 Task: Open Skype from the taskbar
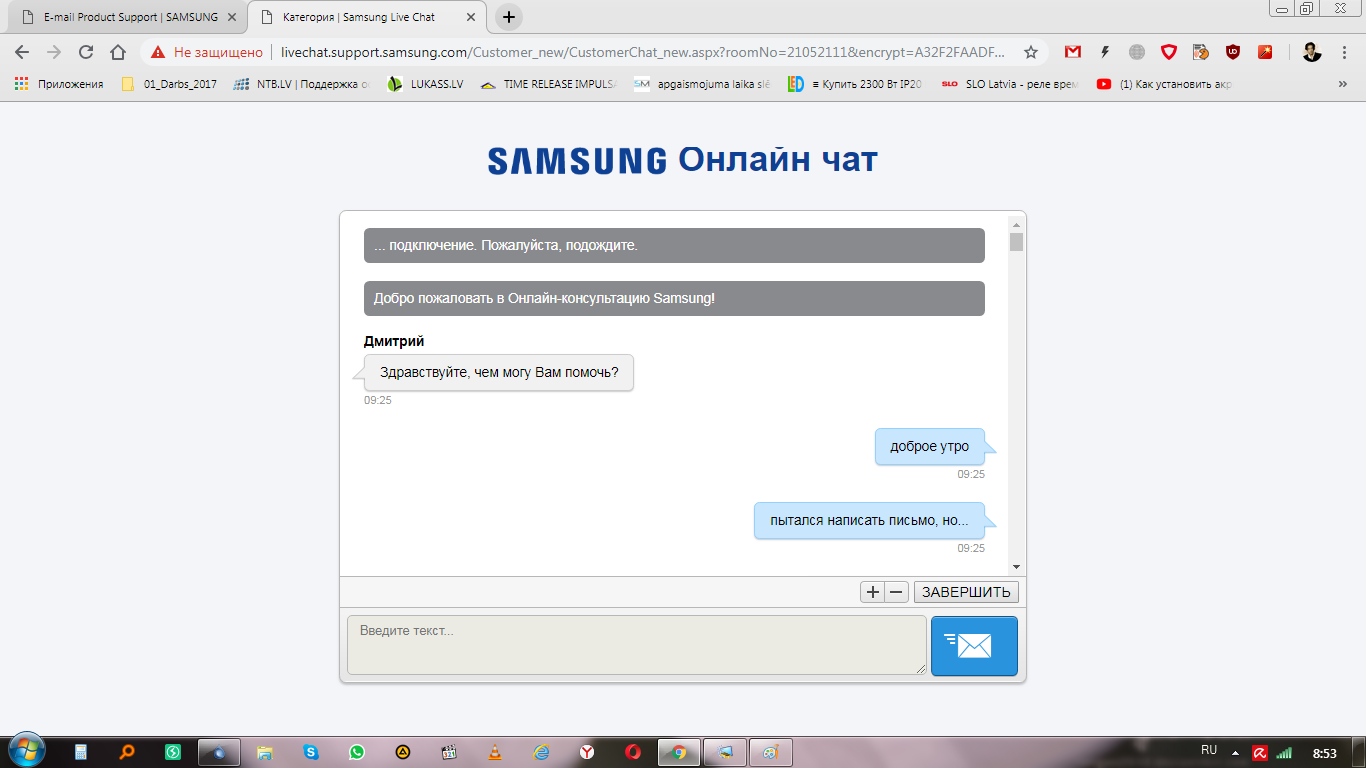(311, 752)
